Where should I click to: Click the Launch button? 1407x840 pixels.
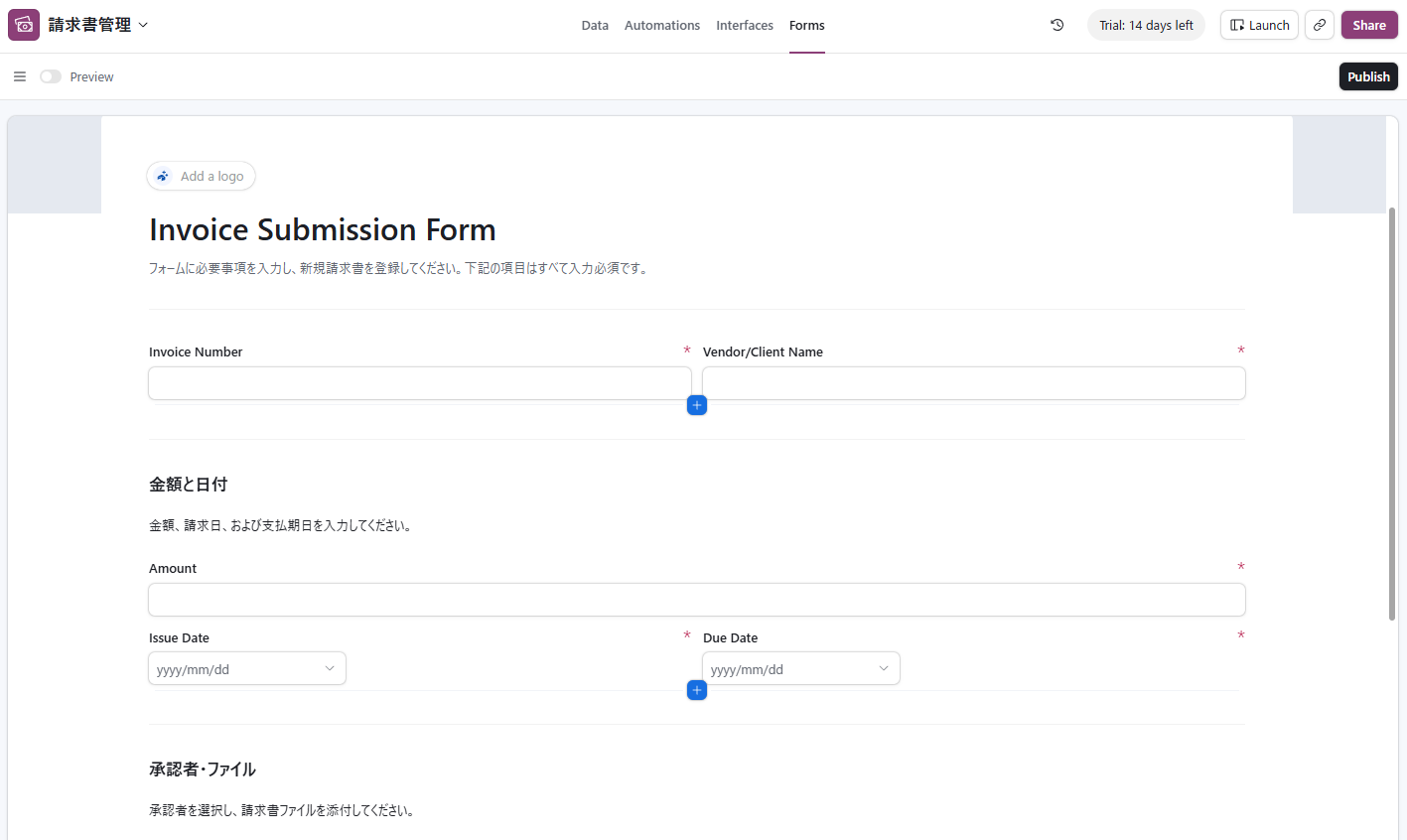[1259, 25]
